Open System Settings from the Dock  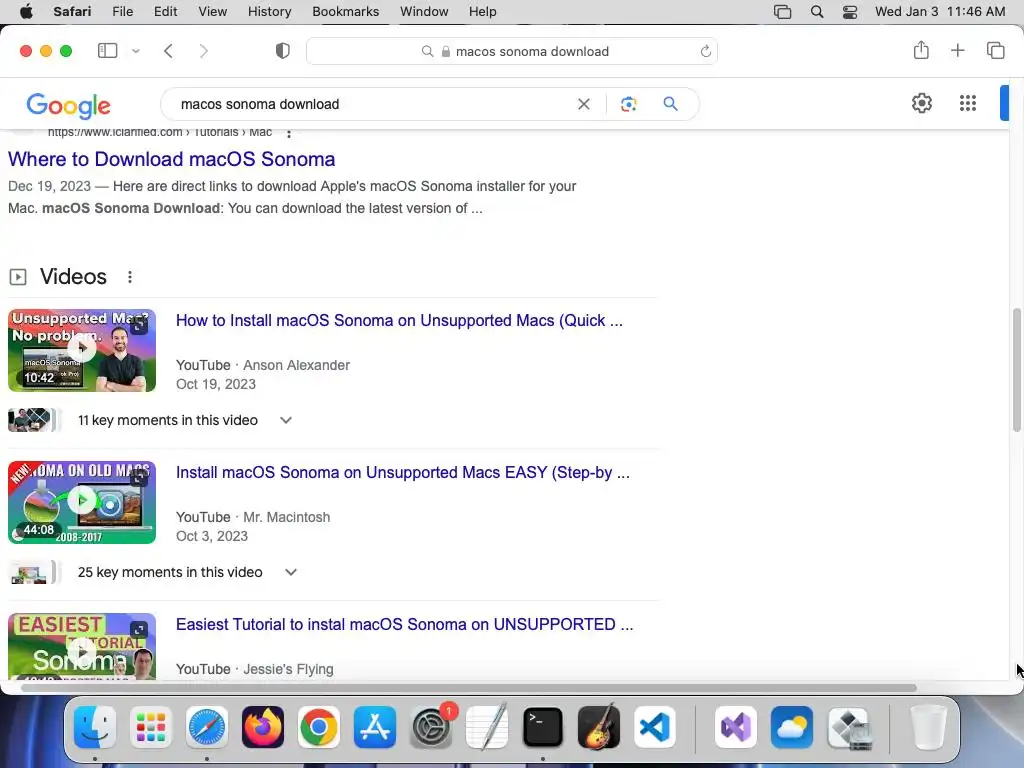431,727
